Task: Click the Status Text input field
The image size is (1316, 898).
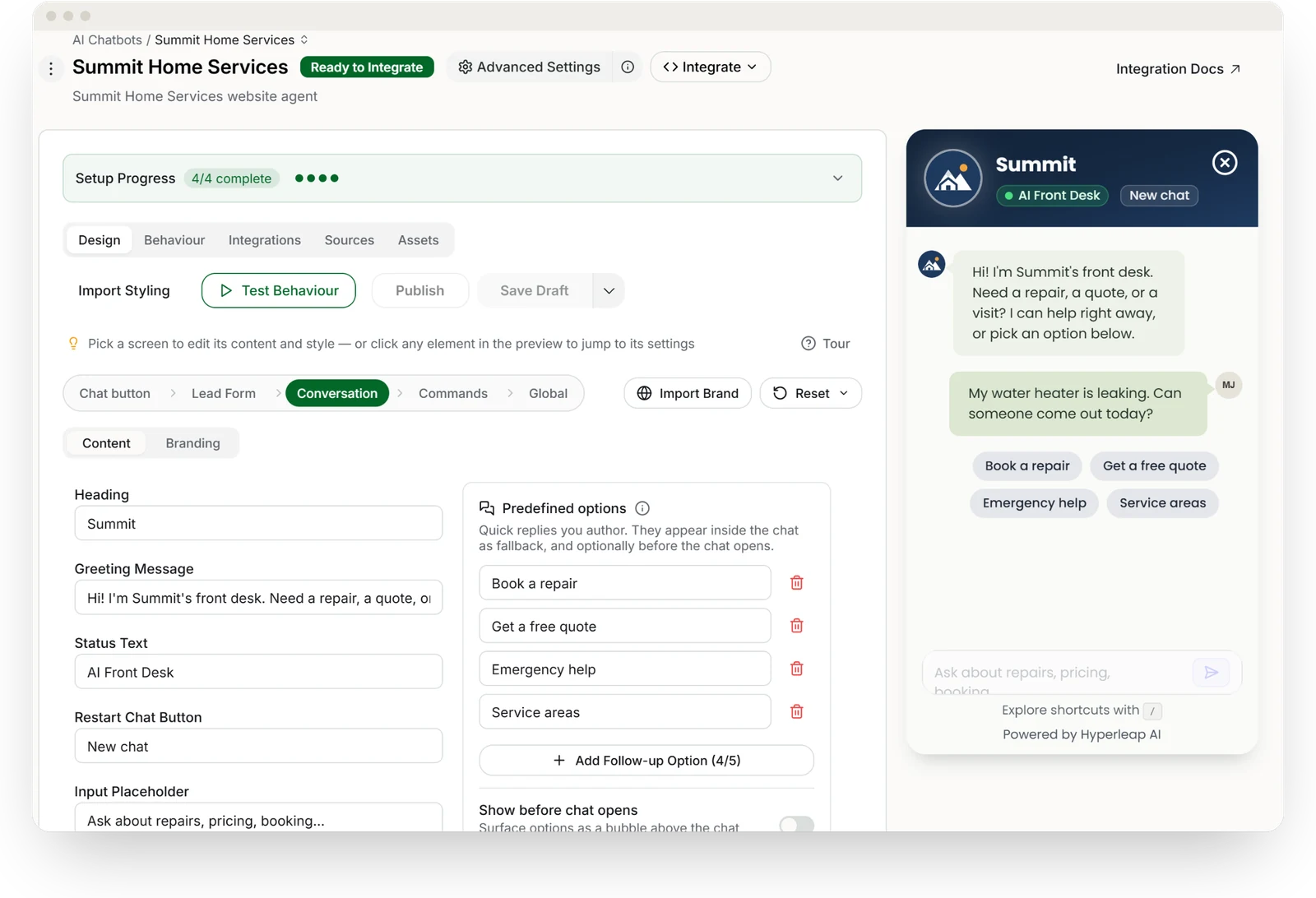Action: 258,672
